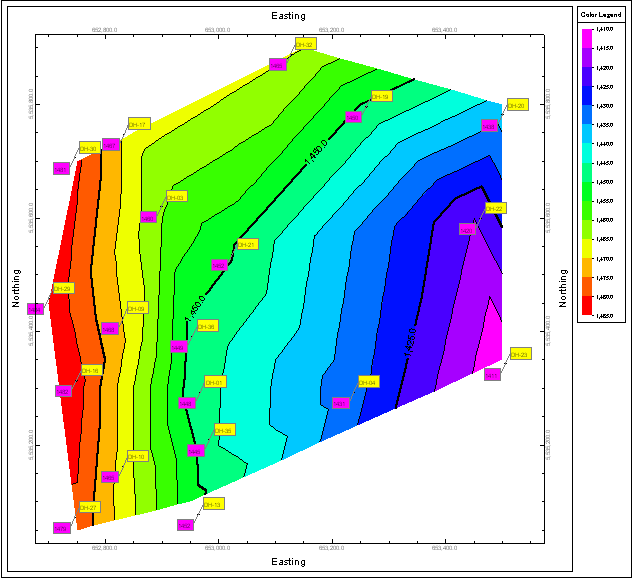Select the DH-01 borehole label

[x=215, y=382]
